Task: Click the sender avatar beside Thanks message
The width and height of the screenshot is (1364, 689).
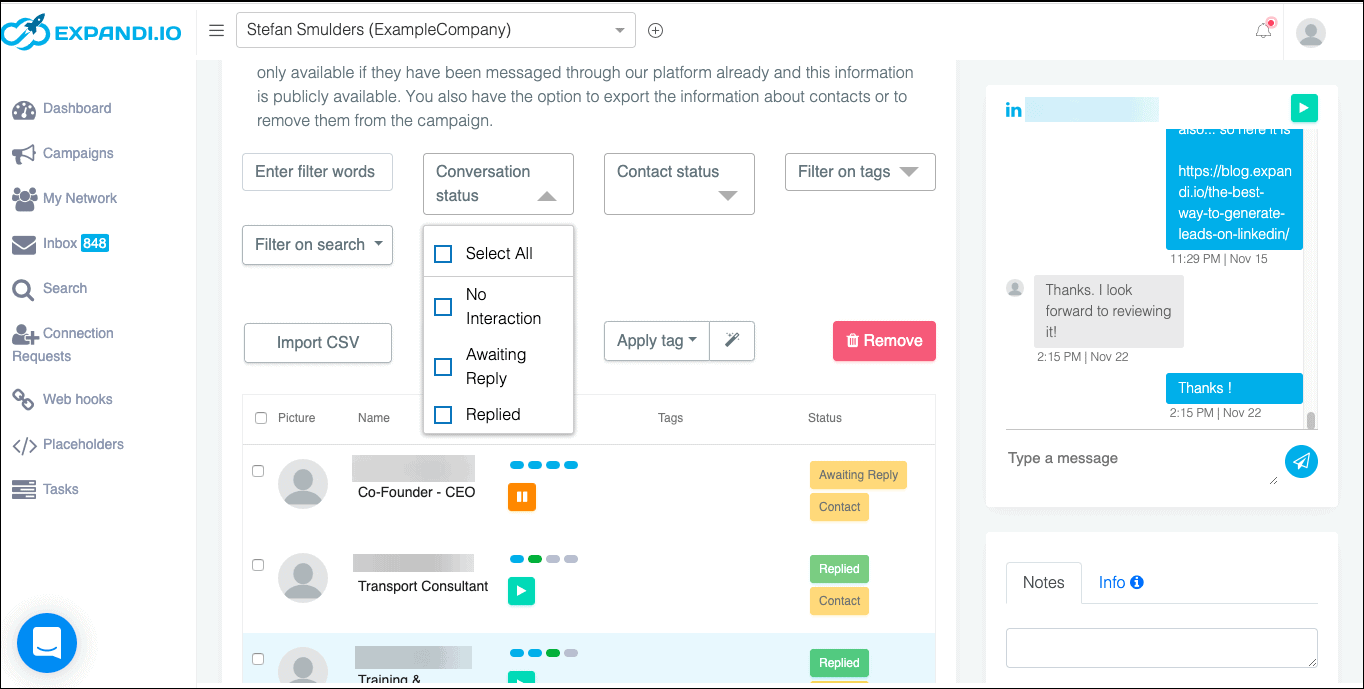Action: pyautogui.click(x=1015, y=289)
